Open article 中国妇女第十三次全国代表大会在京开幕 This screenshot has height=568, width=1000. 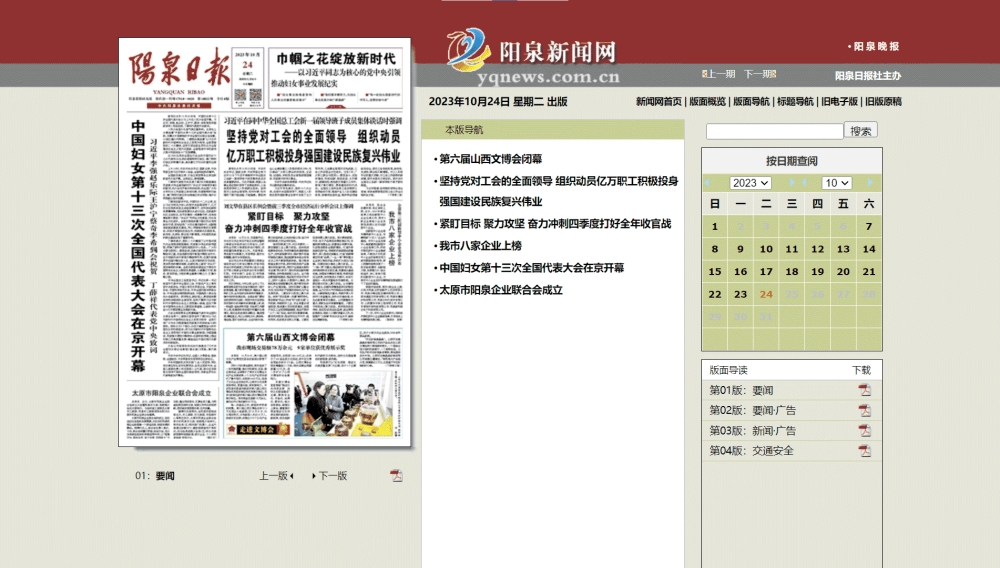coord(531,268)
